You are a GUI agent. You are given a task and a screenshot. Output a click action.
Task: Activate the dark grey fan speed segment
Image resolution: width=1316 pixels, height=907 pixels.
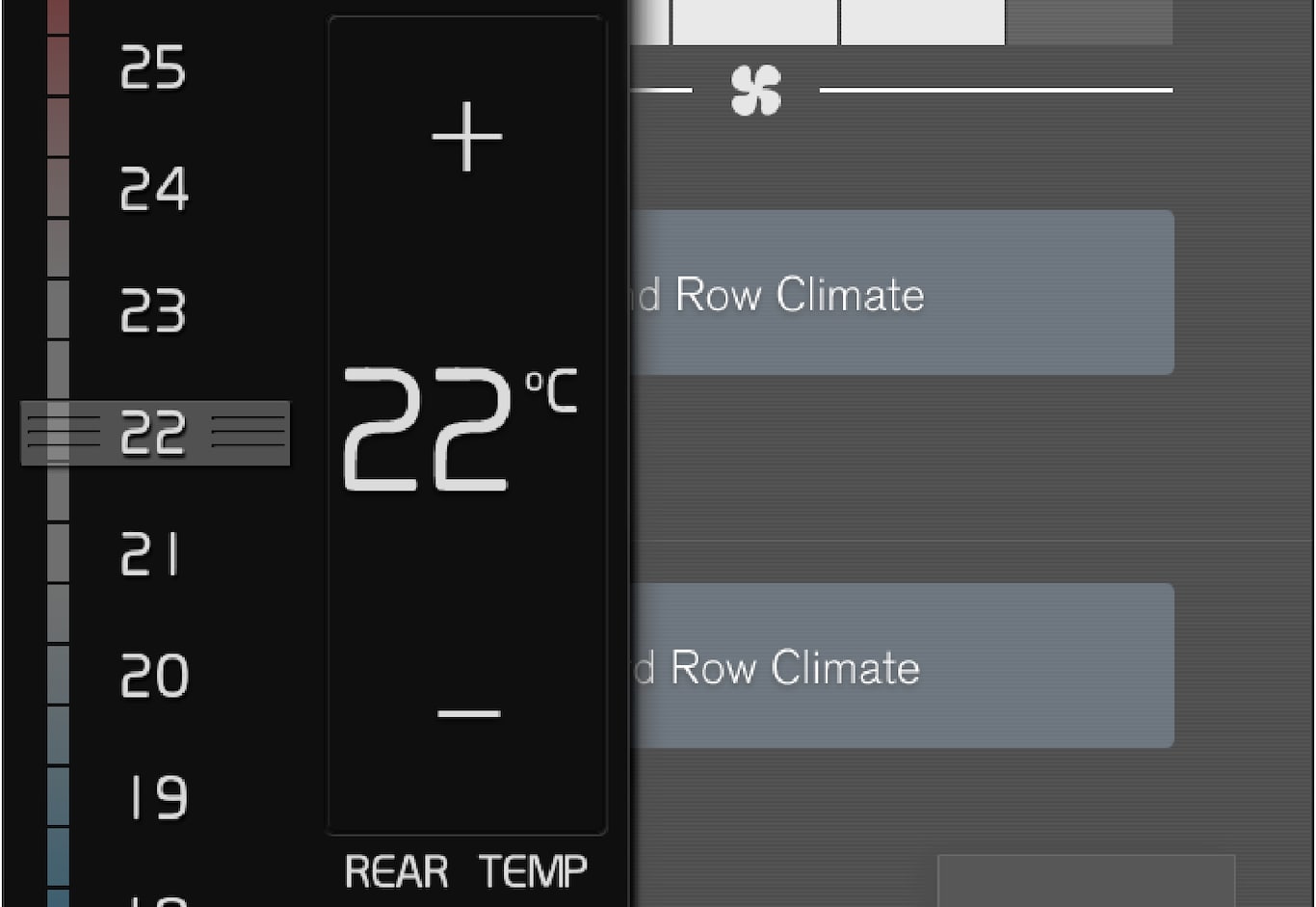coord(1090,21)
